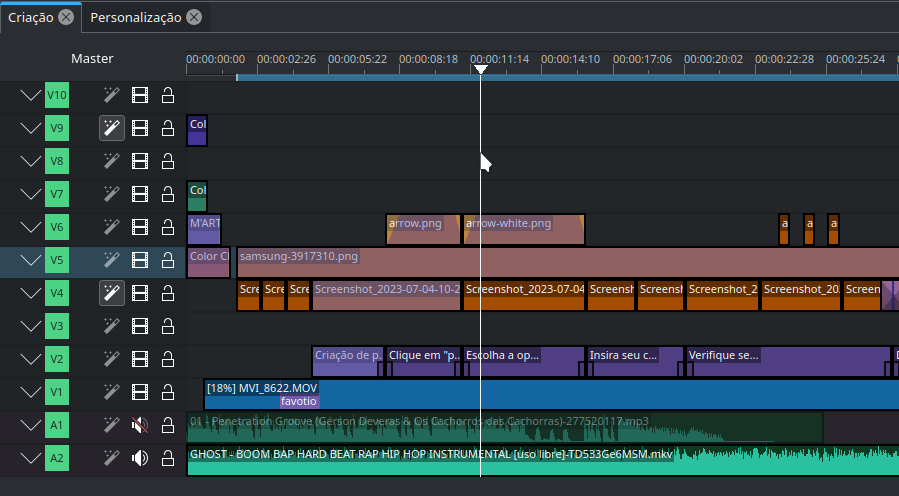The width and height of the screenshot is (899, 496).
Task: Toggle effects wand on track V4
Action: tap(112, 293)
